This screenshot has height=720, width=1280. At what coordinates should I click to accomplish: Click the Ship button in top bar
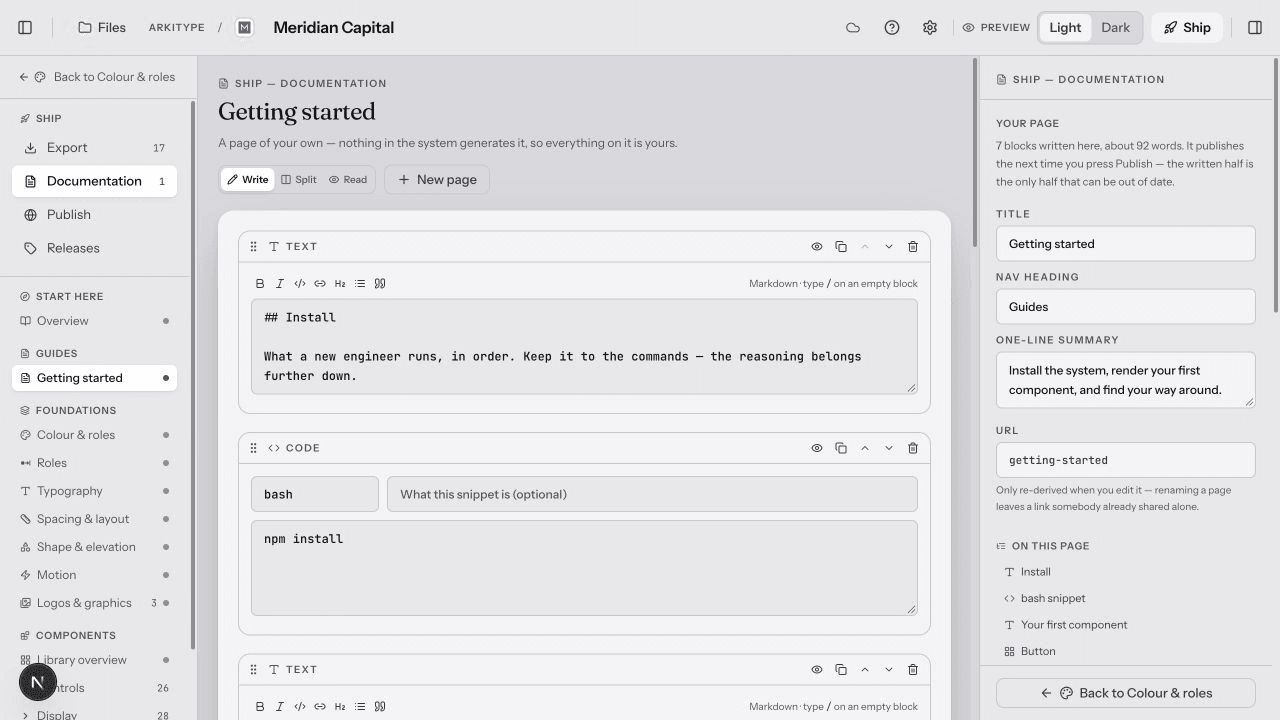click(x=1187, y=28)
